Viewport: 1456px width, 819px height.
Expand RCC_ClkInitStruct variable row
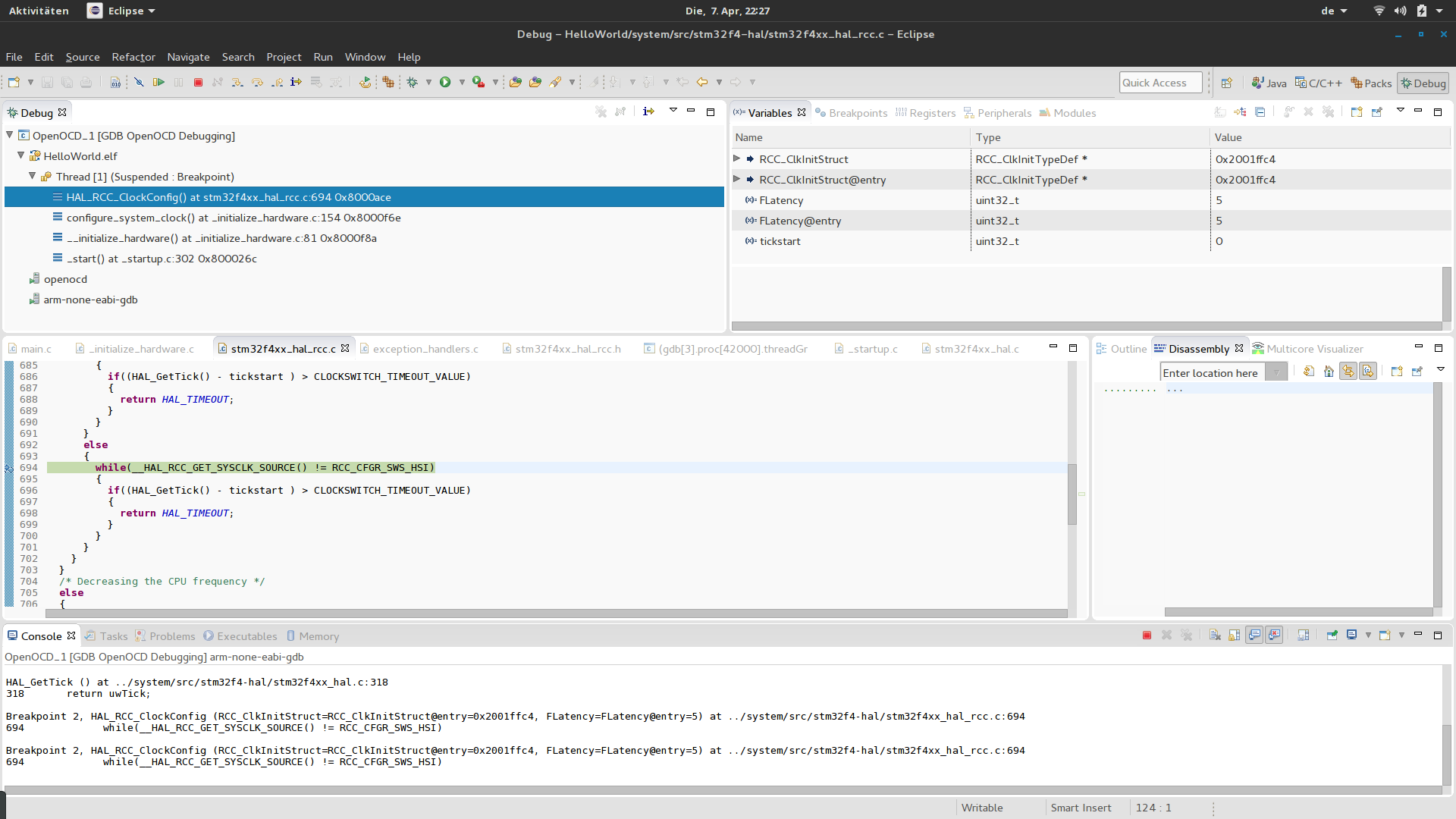pyautogui.click(x=736, y=158)
